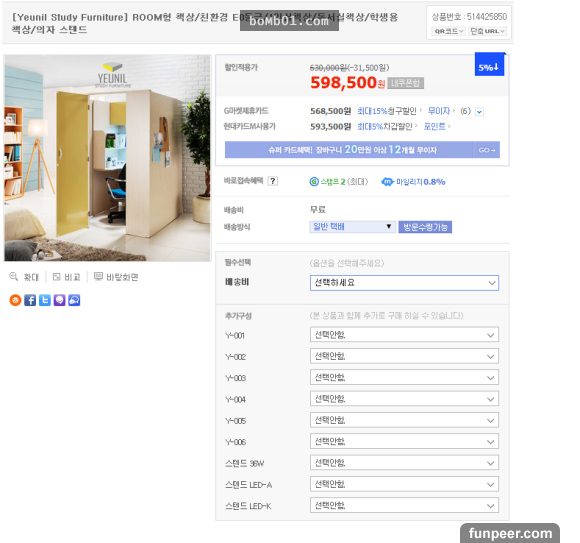Screen dimensions: 580x543
Task: Click the blue headset share icon
Action: [x=74, y=300]
